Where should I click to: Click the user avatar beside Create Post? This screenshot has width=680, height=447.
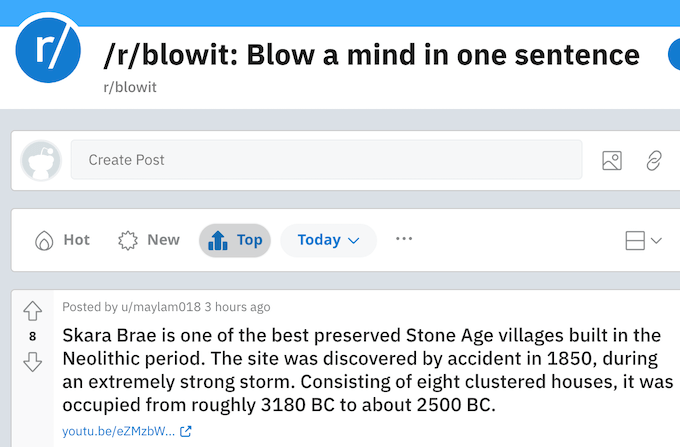click(x=41, y=160)
